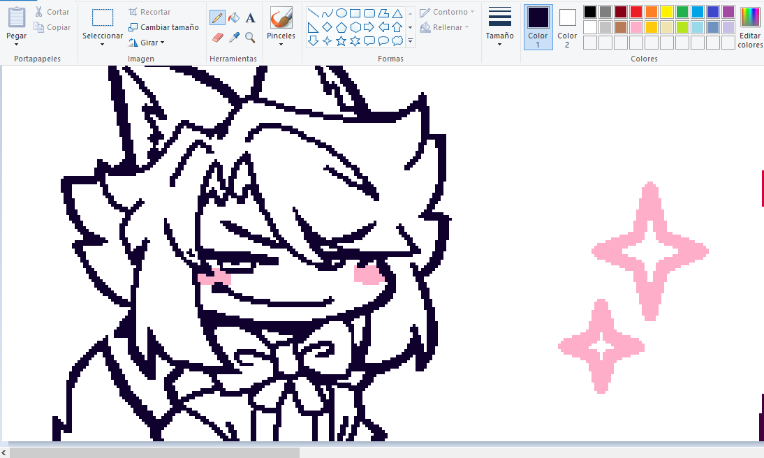This screenshot has height=458, width=764.
Task: Pick the pink color swatch
Action: pos(636,27)
